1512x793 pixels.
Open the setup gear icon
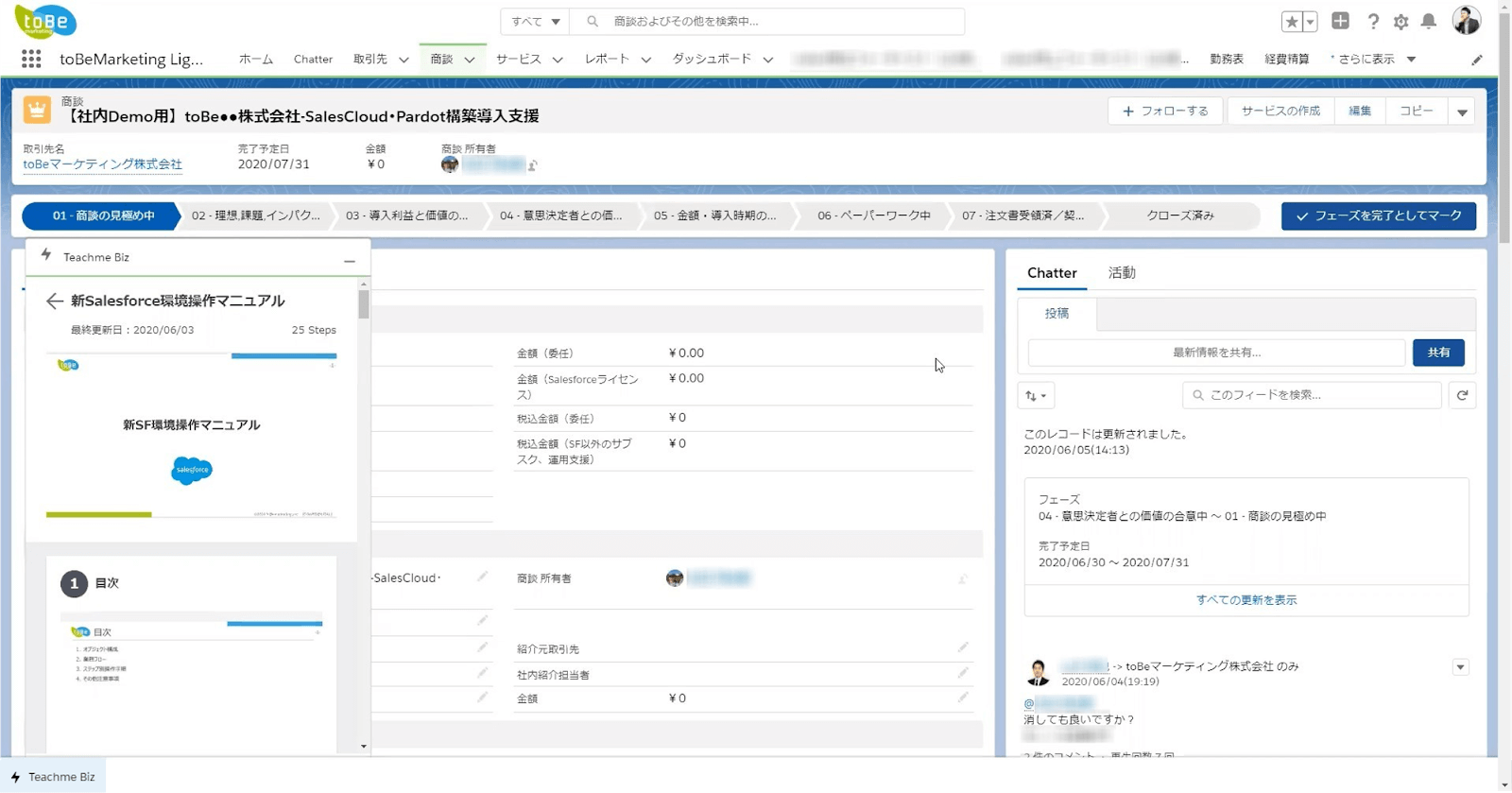[x=1401, y=22]
